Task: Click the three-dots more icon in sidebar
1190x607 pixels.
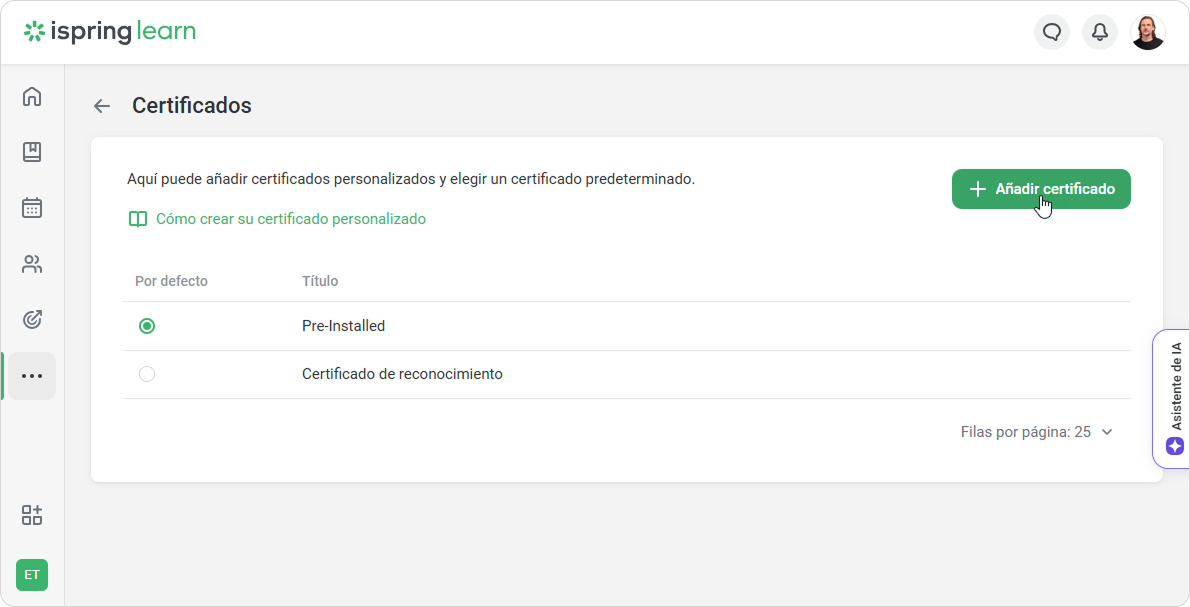Action: (32, 376)
